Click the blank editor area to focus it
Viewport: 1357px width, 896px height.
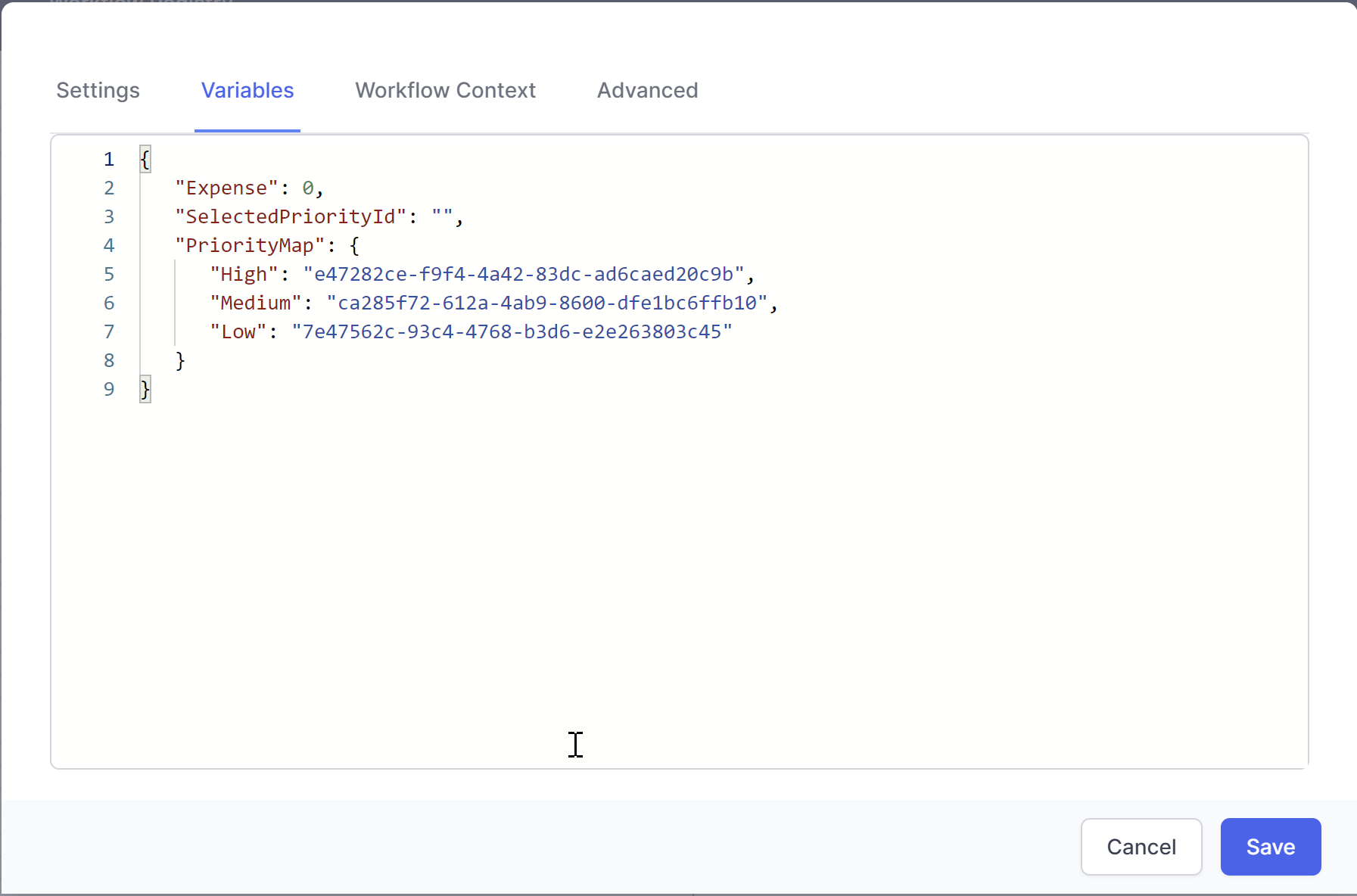pos(605,568)
